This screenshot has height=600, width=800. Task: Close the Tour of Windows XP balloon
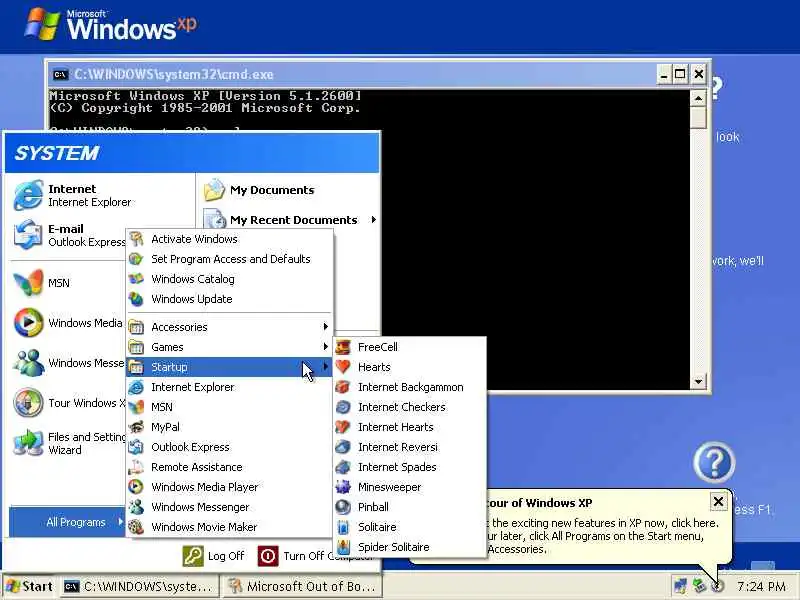718,502
